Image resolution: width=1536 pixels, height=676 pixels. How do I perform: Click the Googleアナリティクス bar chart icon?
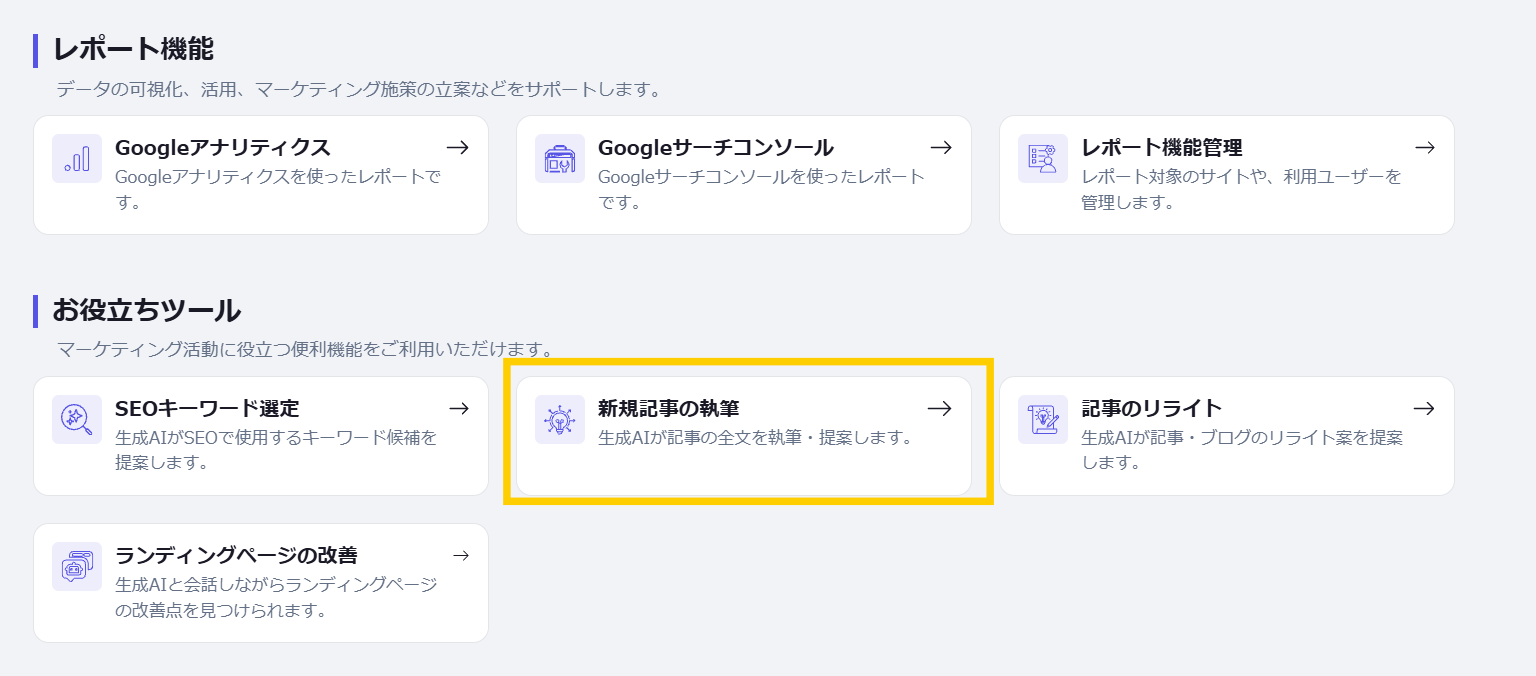(x=77, y=158)
